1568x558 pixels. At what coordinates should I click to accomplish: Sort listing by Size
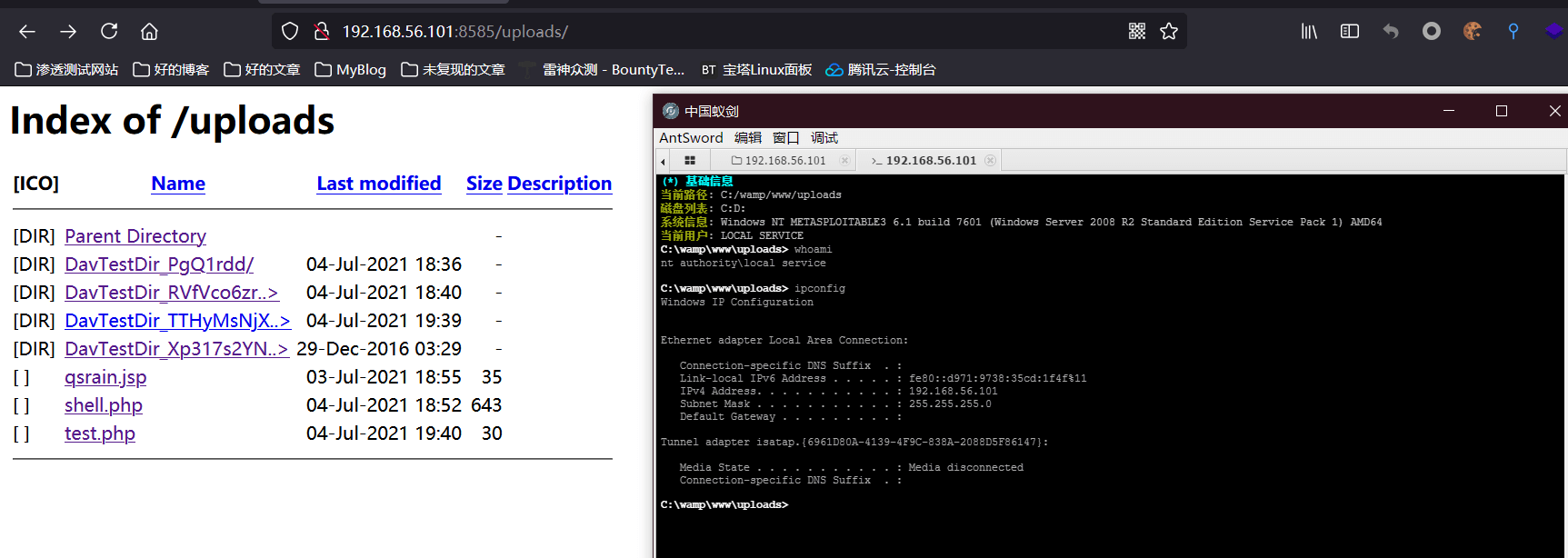tap(484, 184)
